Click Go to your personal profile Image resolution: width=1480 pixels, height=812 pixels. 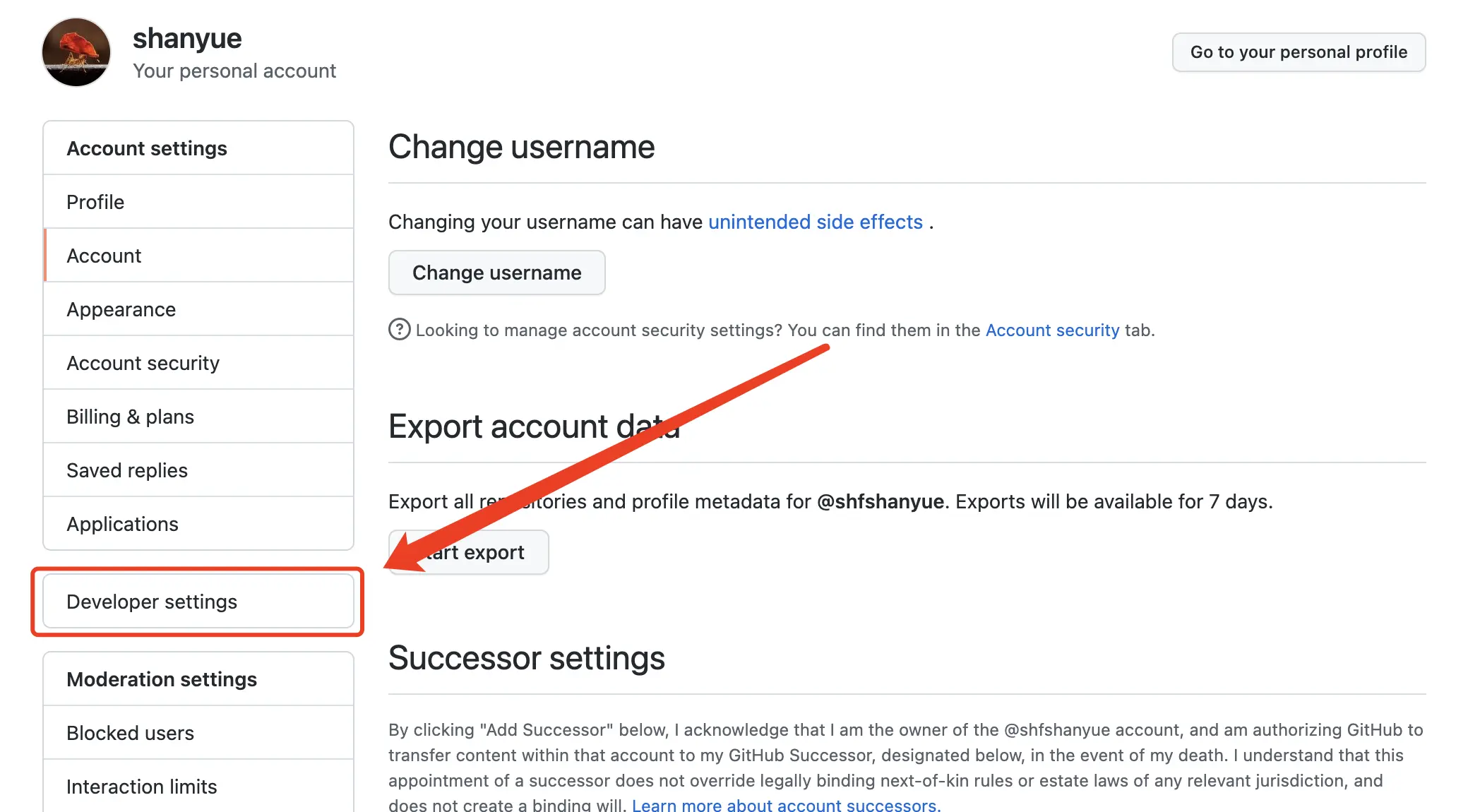(1299, 52)
